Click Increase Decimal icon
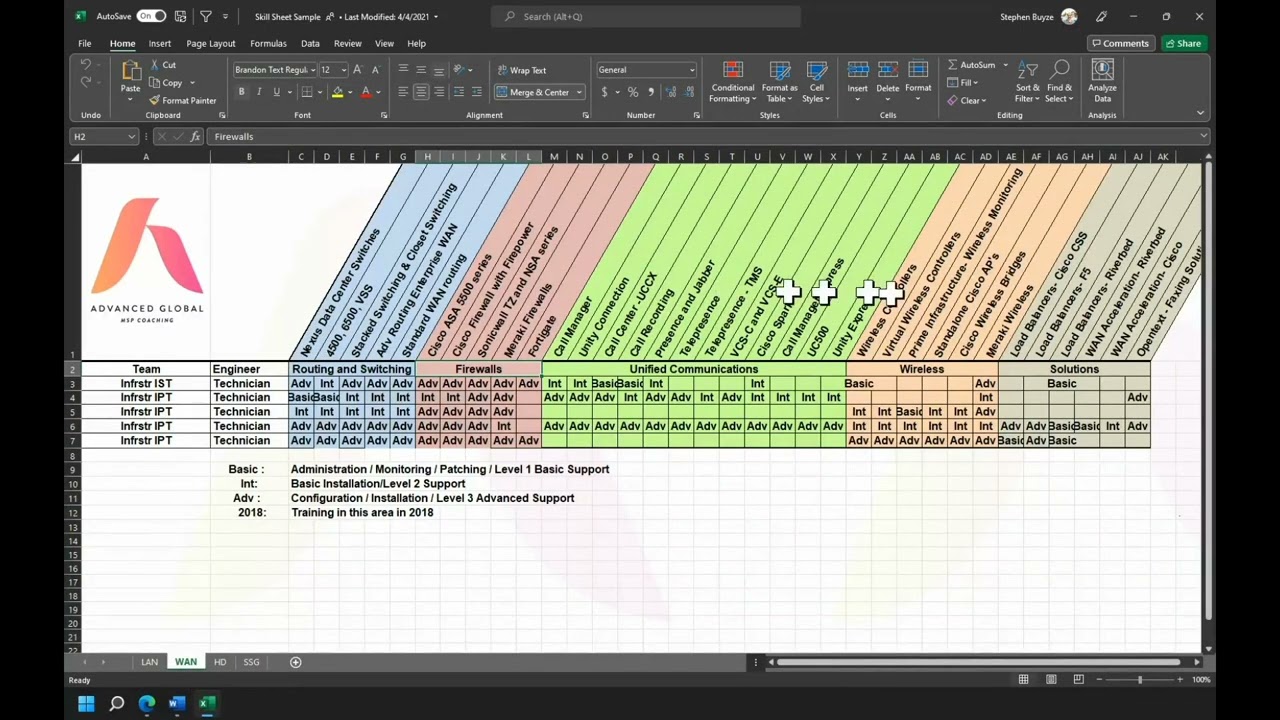The image size is (1280, 720). point(669,92)
